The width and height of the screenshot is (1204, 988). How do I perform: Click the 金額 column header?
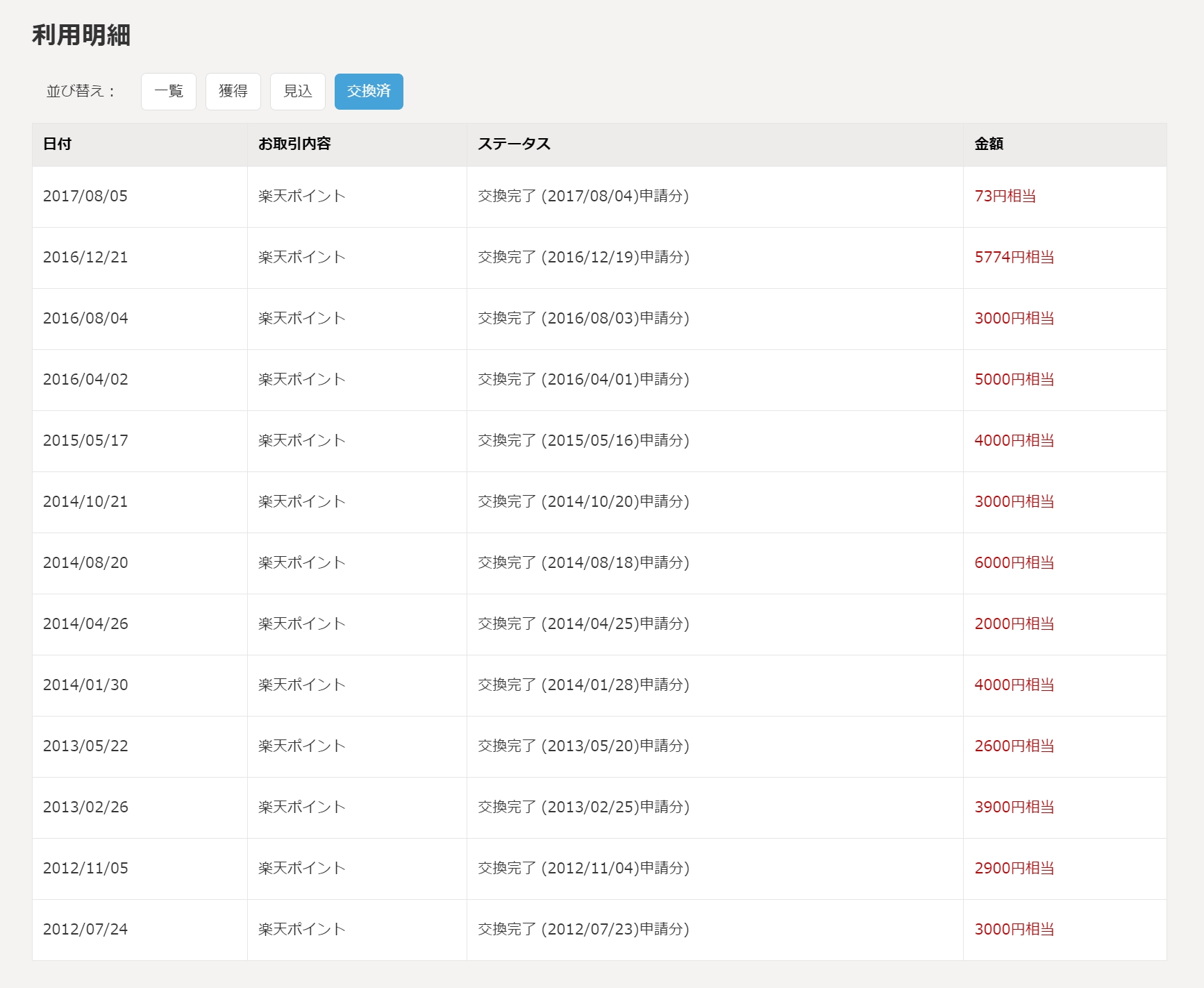(x=989, y=144)
